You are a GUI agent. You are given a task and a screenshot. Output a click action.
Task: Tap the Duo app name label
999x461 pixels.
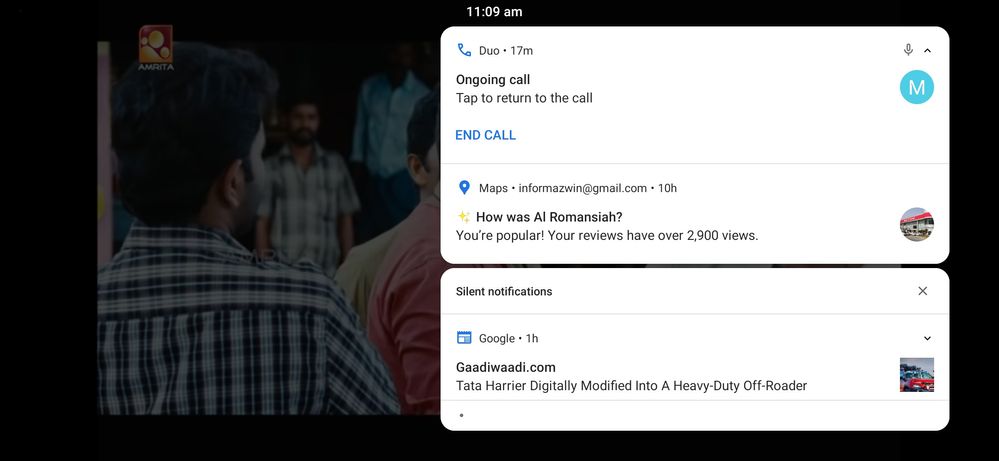tap(489, 51)
